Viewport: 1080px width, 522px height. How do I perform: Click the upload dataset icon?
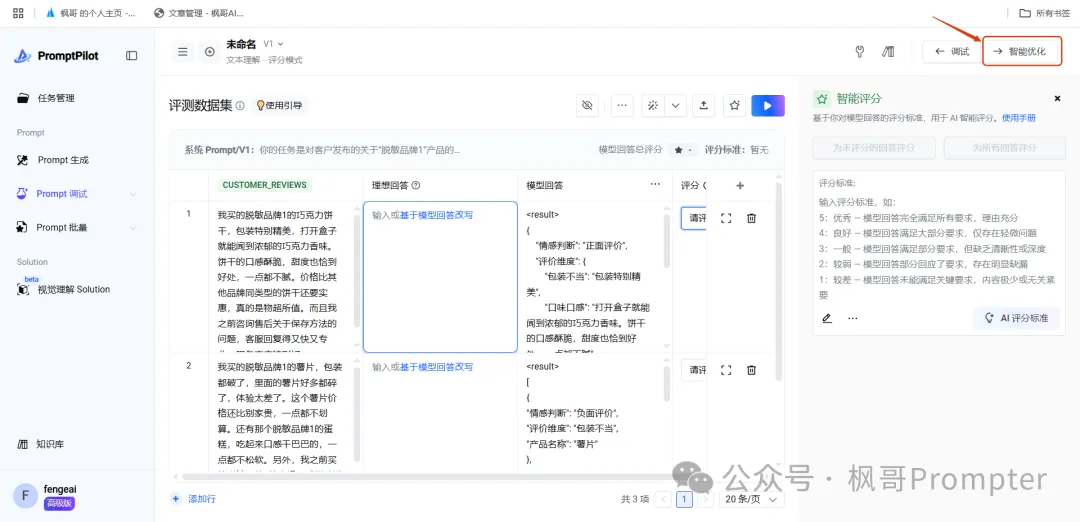pyautogui.click(x=704, y=105)
